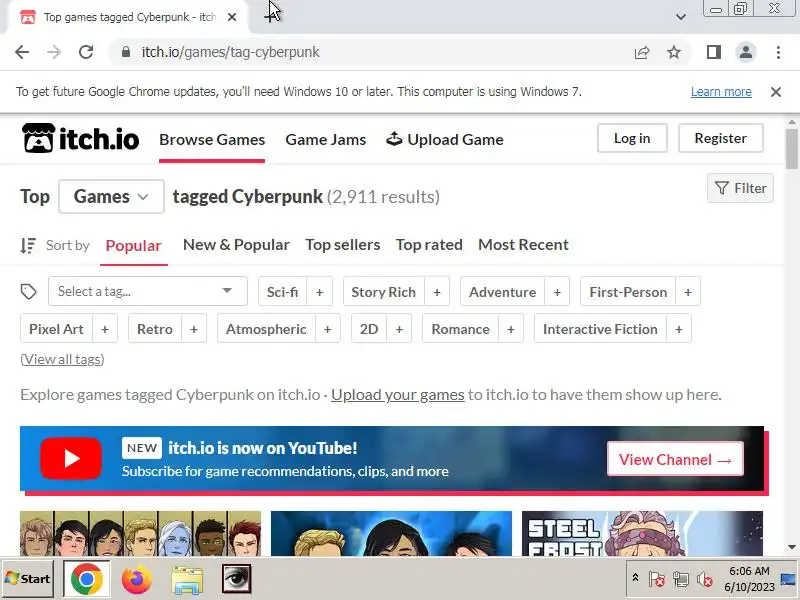Add Story Rich tag with plus button
800x600 pixels.
pyautogui.click(x=437, y=292)
